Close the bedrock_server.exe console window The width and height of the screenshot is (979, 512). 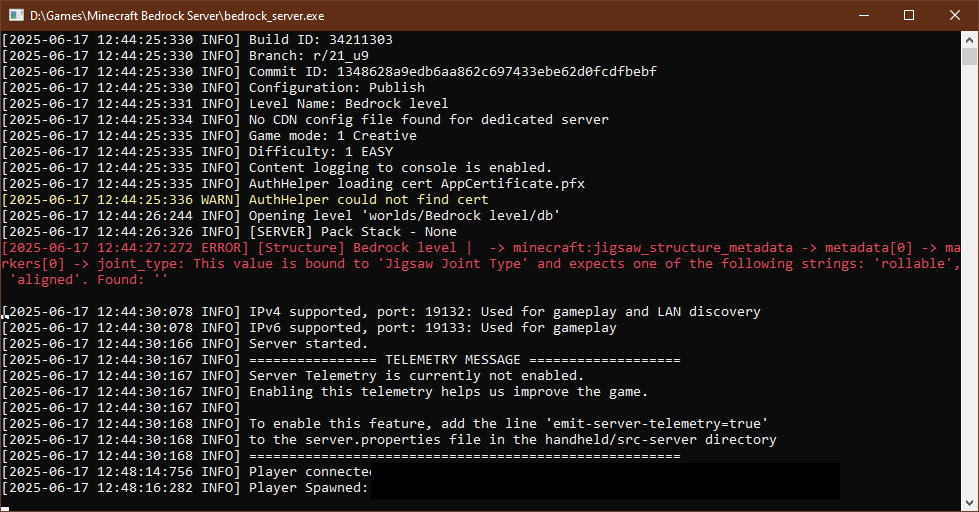click(955, 15)
